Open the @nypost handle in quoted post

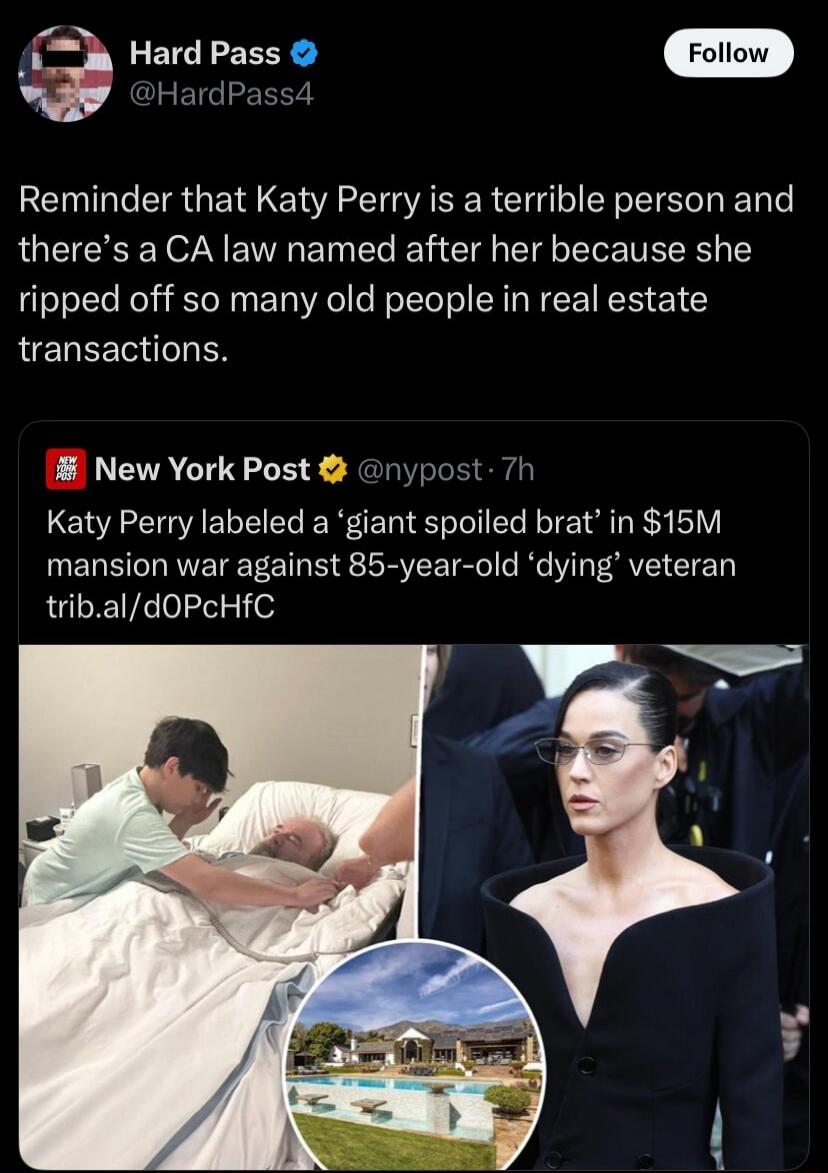point(419,470)
